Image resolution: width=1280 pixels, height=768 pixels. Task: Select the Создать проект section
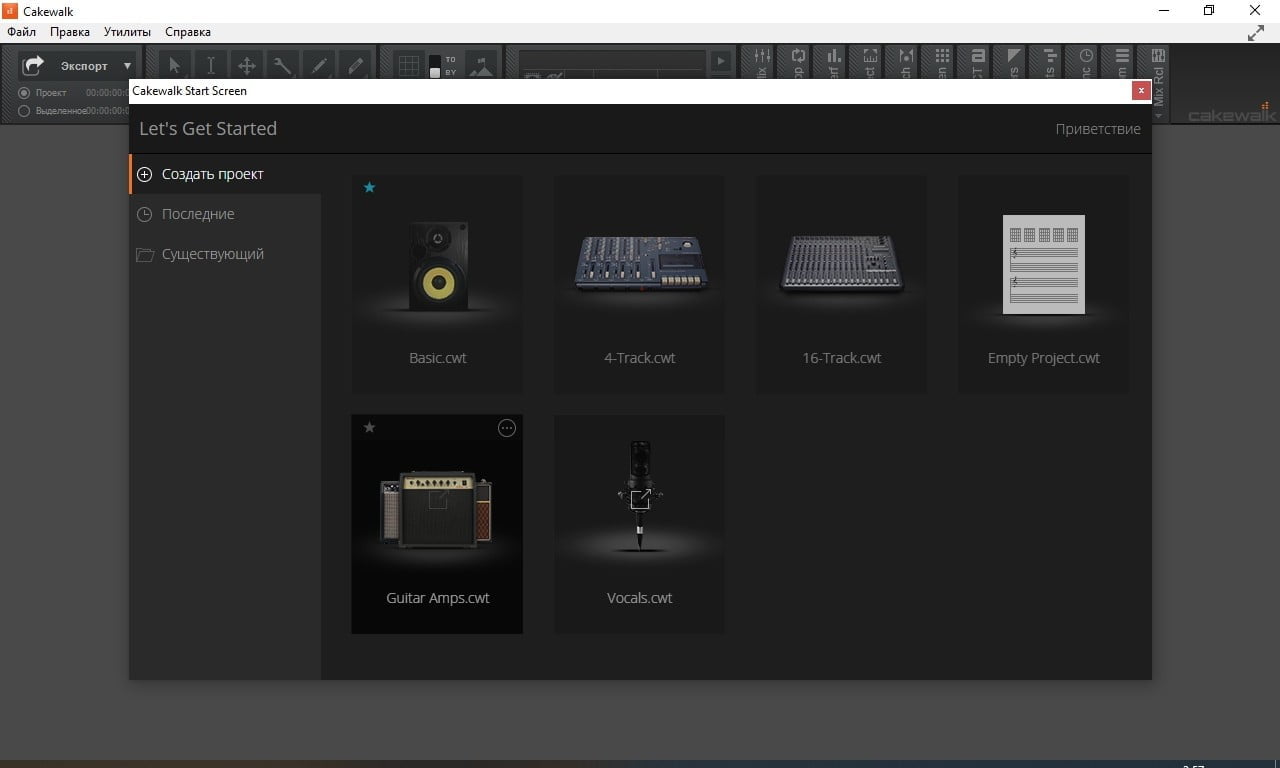point(225,174)
